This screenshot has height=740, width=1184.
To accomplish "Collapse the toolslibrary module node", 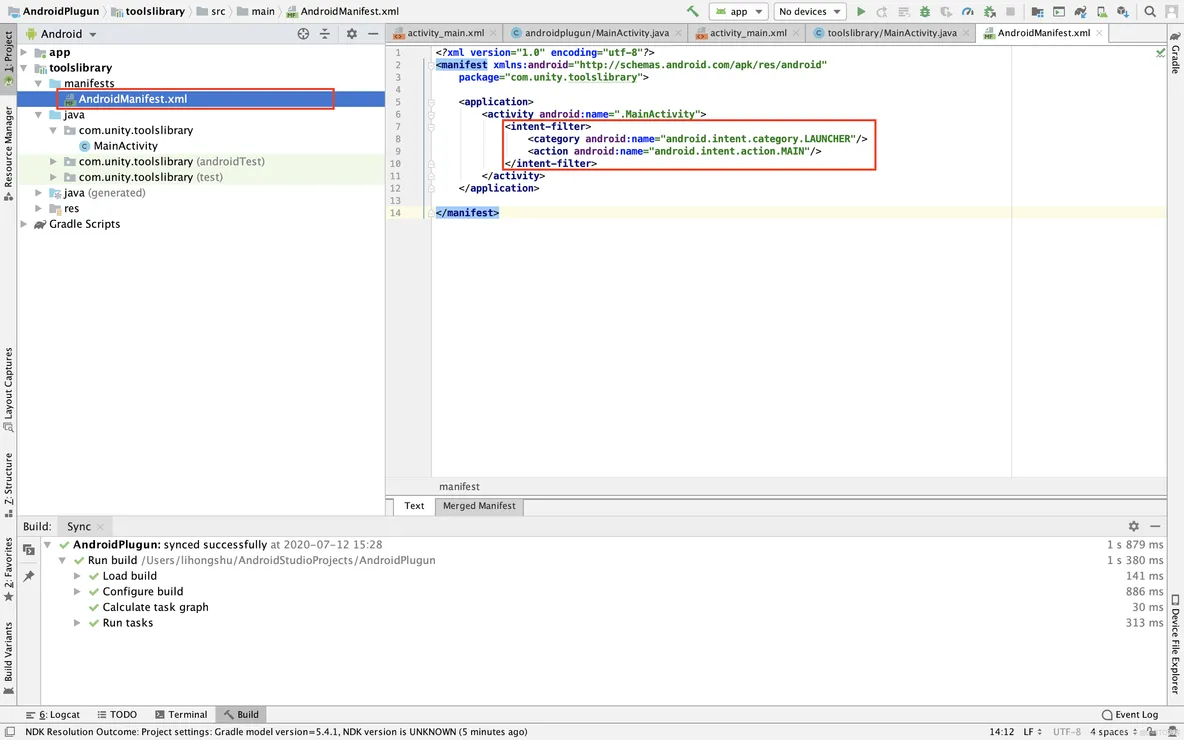I will pos(23,68).
